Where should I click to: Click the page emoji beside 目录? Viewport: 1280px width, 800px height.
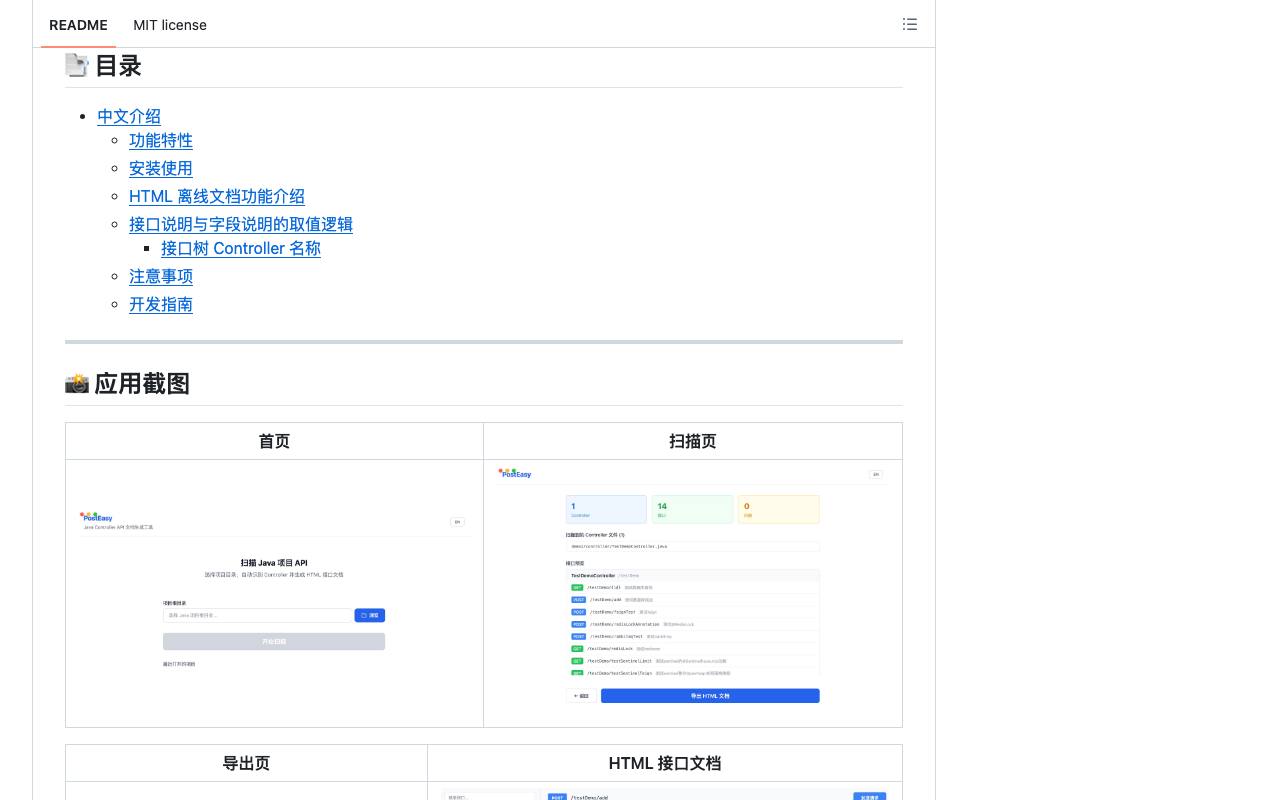coord(77,65)
